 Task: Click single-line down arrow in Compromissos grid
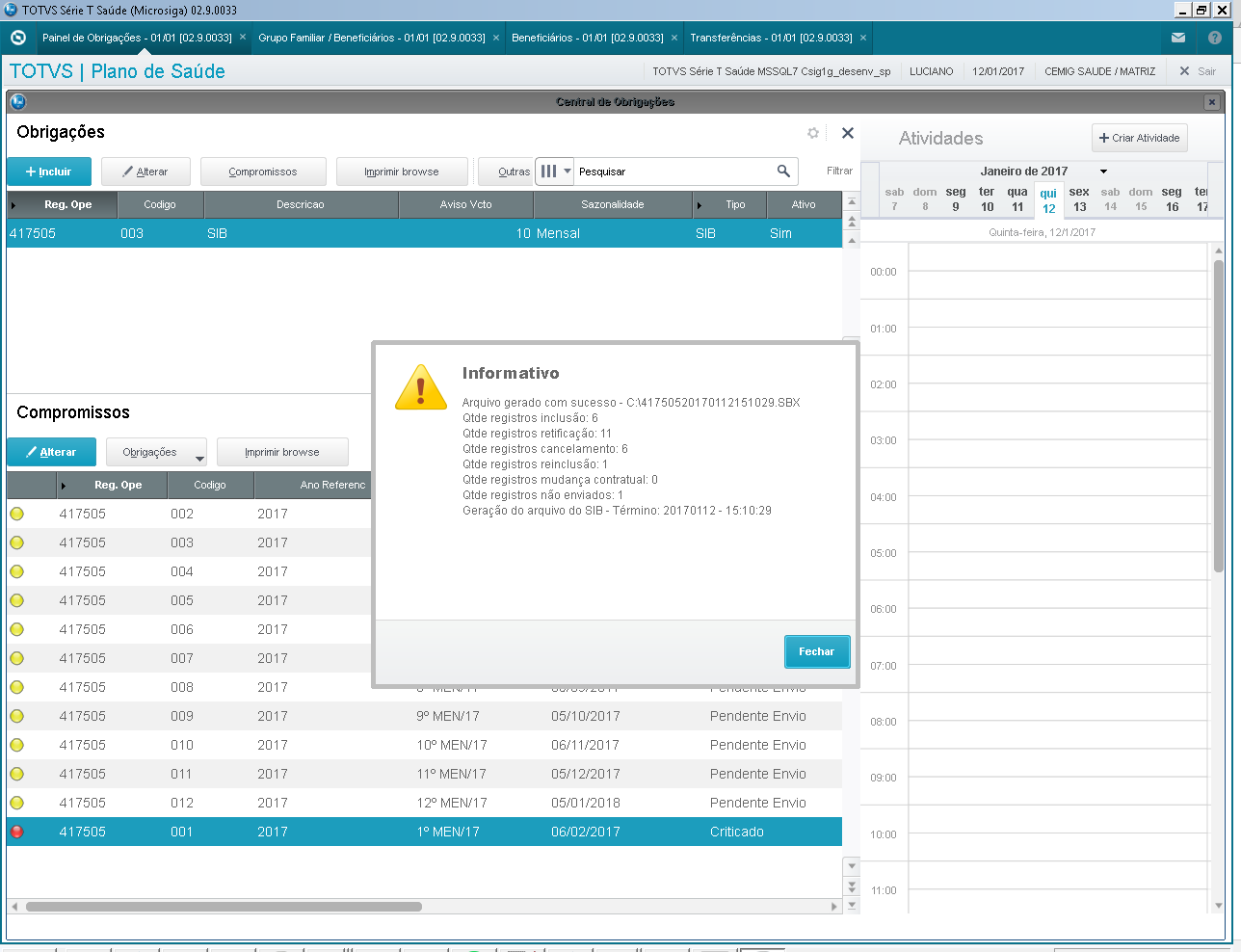[x=851, y=866]
